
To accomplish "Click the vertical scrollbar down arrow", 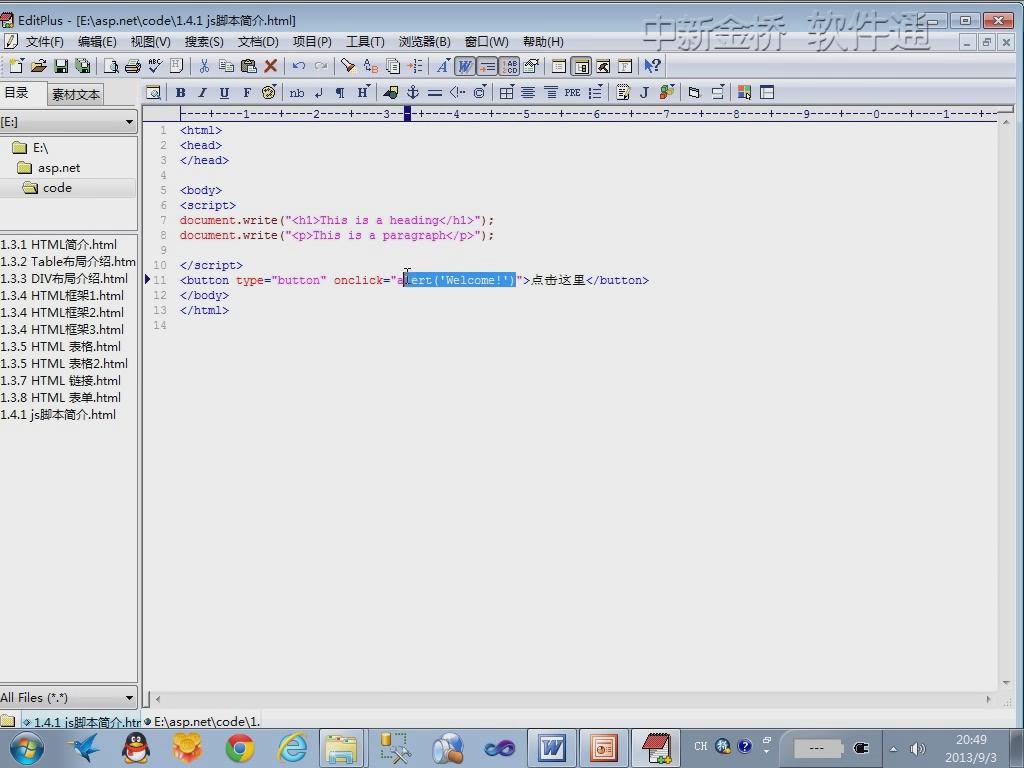I will pos(1006,683).
